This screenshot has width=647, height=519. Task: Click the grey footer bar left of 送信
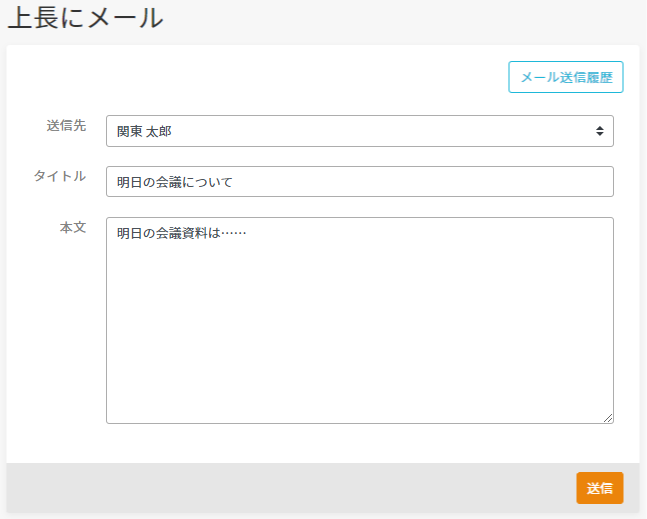[x=290, y=488]
